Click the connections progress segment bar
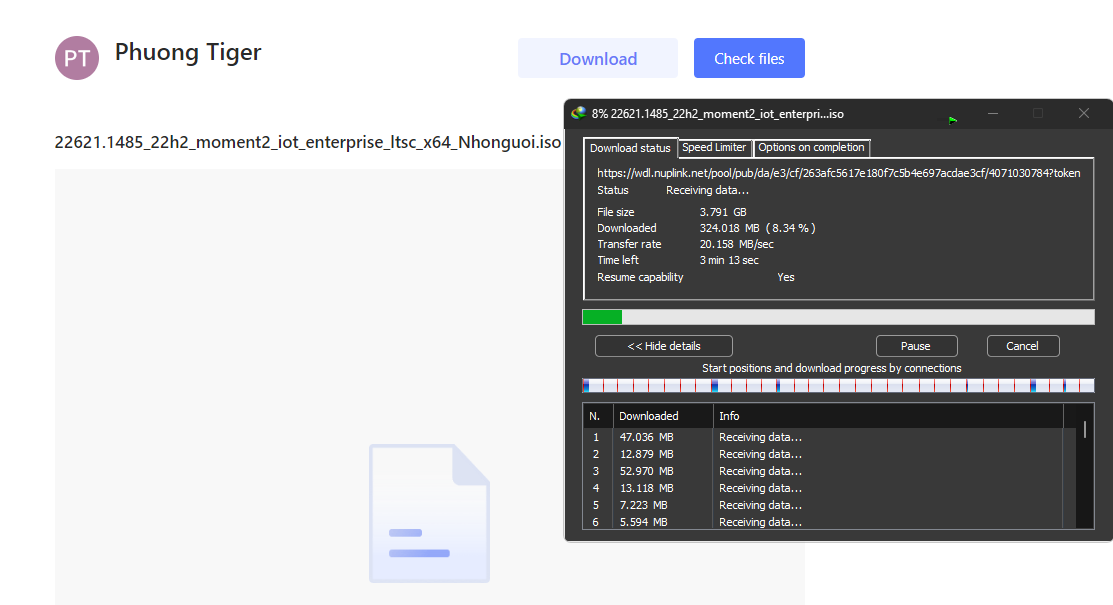 point(838,386)
